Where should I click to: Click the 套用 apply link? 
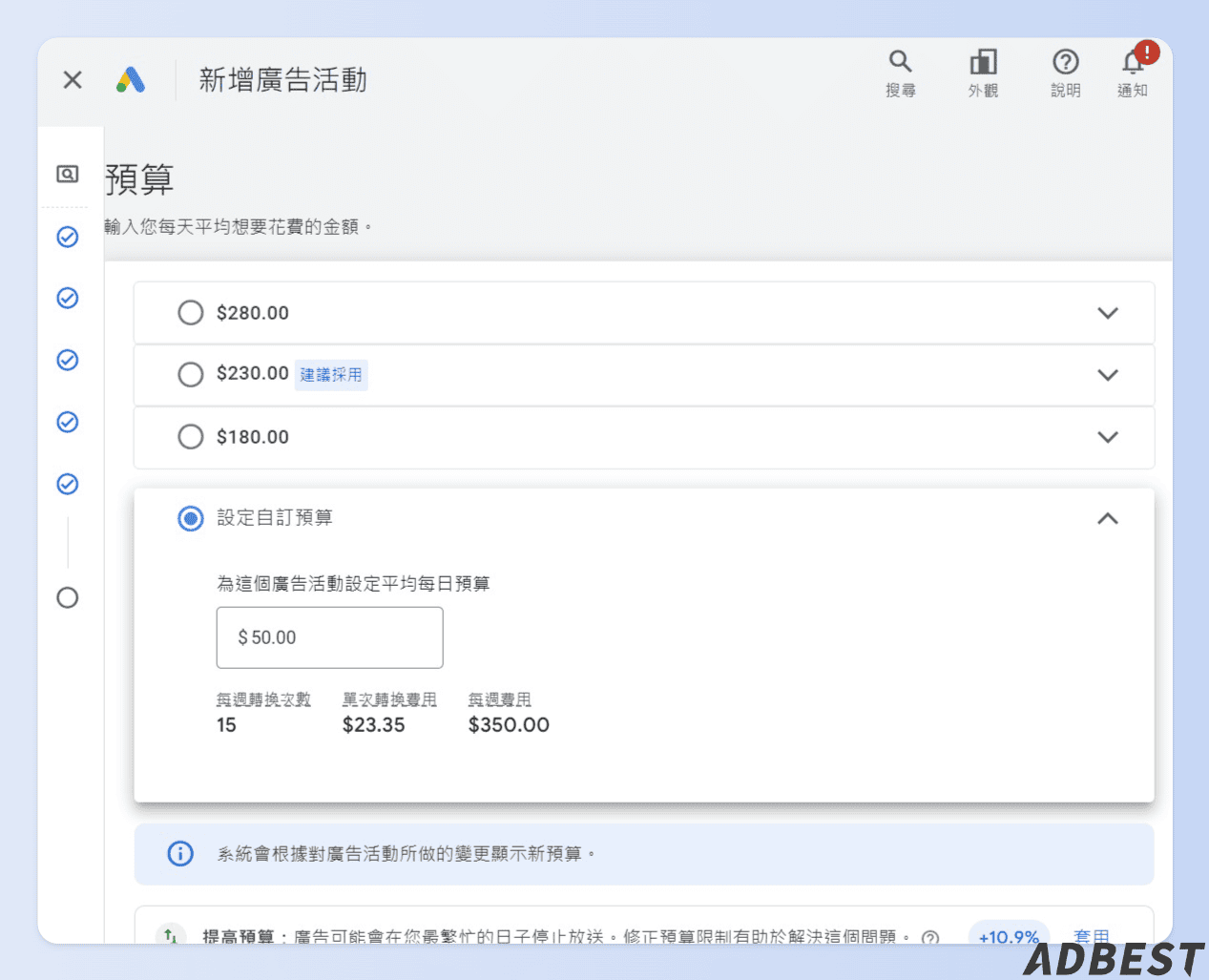point(1093,937)
